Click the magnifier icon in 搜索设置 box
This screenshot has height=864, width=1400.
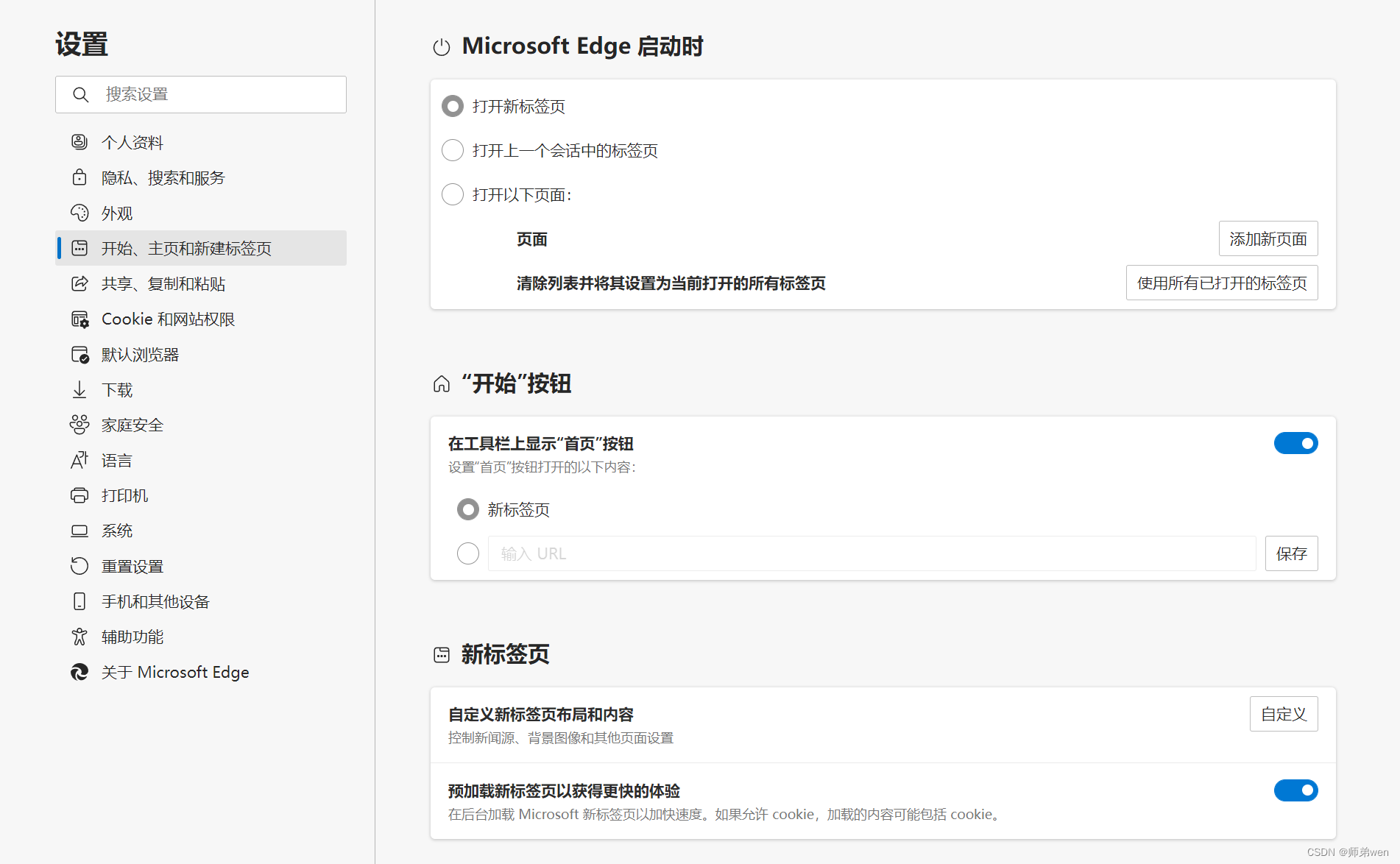tap(81, 95)
